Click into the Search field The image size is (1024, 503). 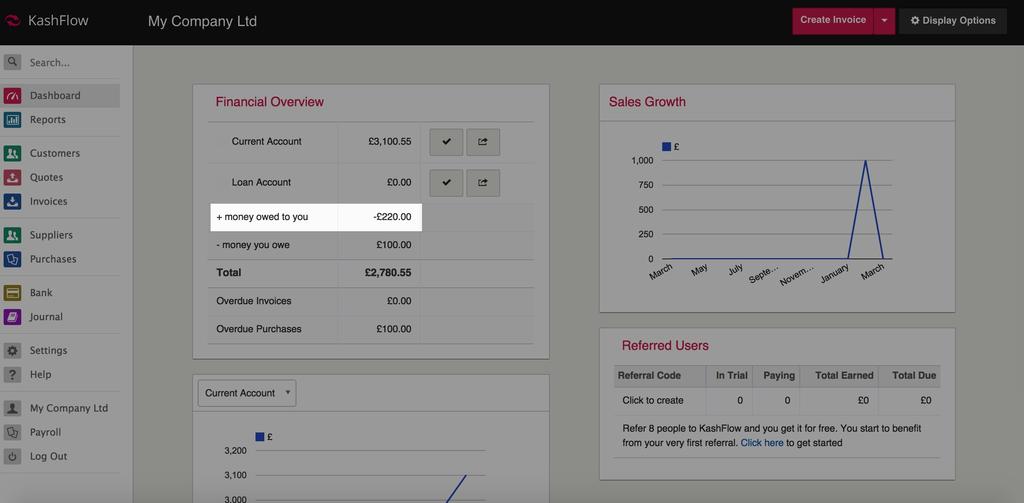(x=70, y=62)
